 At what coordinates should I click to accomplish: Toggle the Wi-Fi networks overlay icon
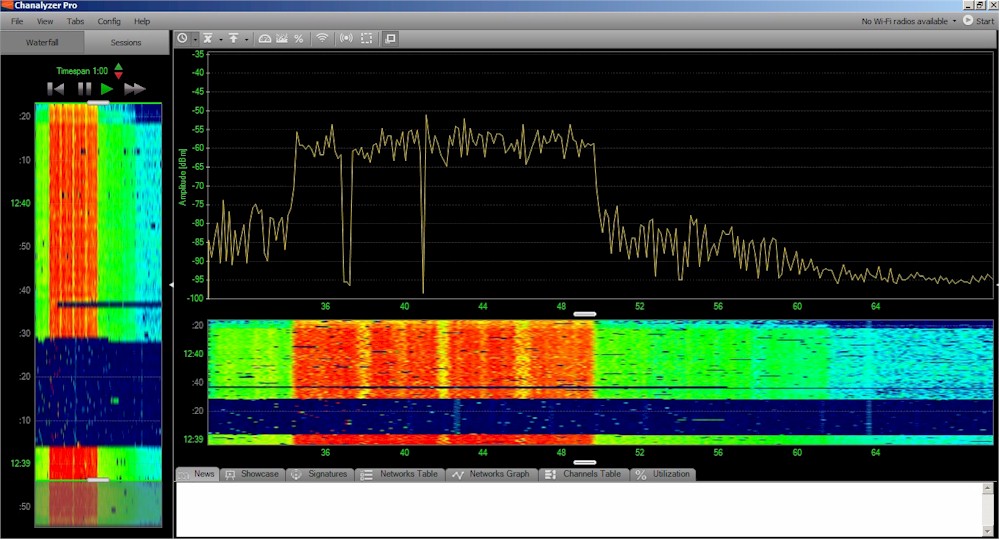click(x=322, y=38)
